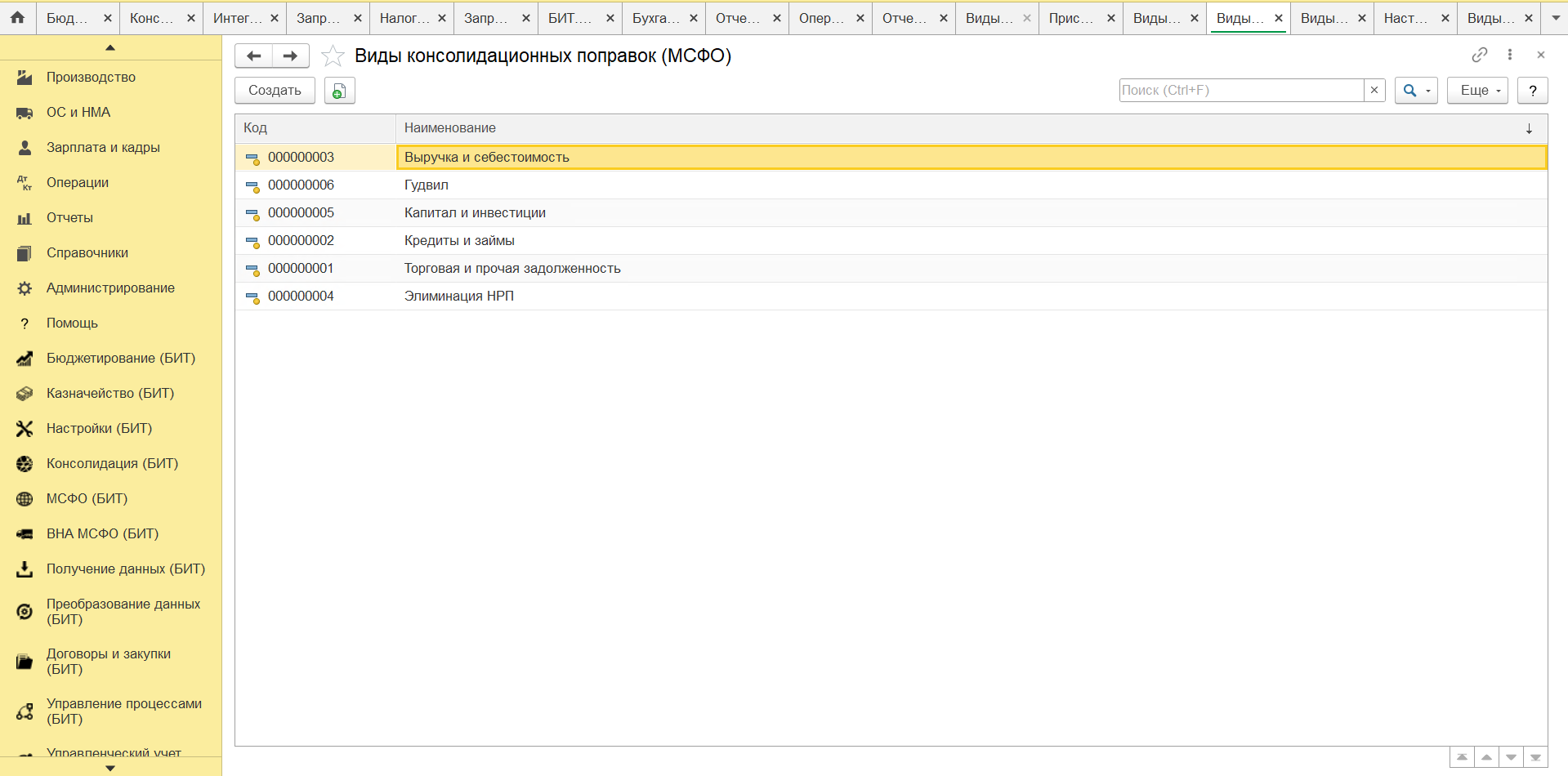Toggle sort arrow in Наименование header
This screenshot has height=776, width=1568.
click(x=1529, y=129)
